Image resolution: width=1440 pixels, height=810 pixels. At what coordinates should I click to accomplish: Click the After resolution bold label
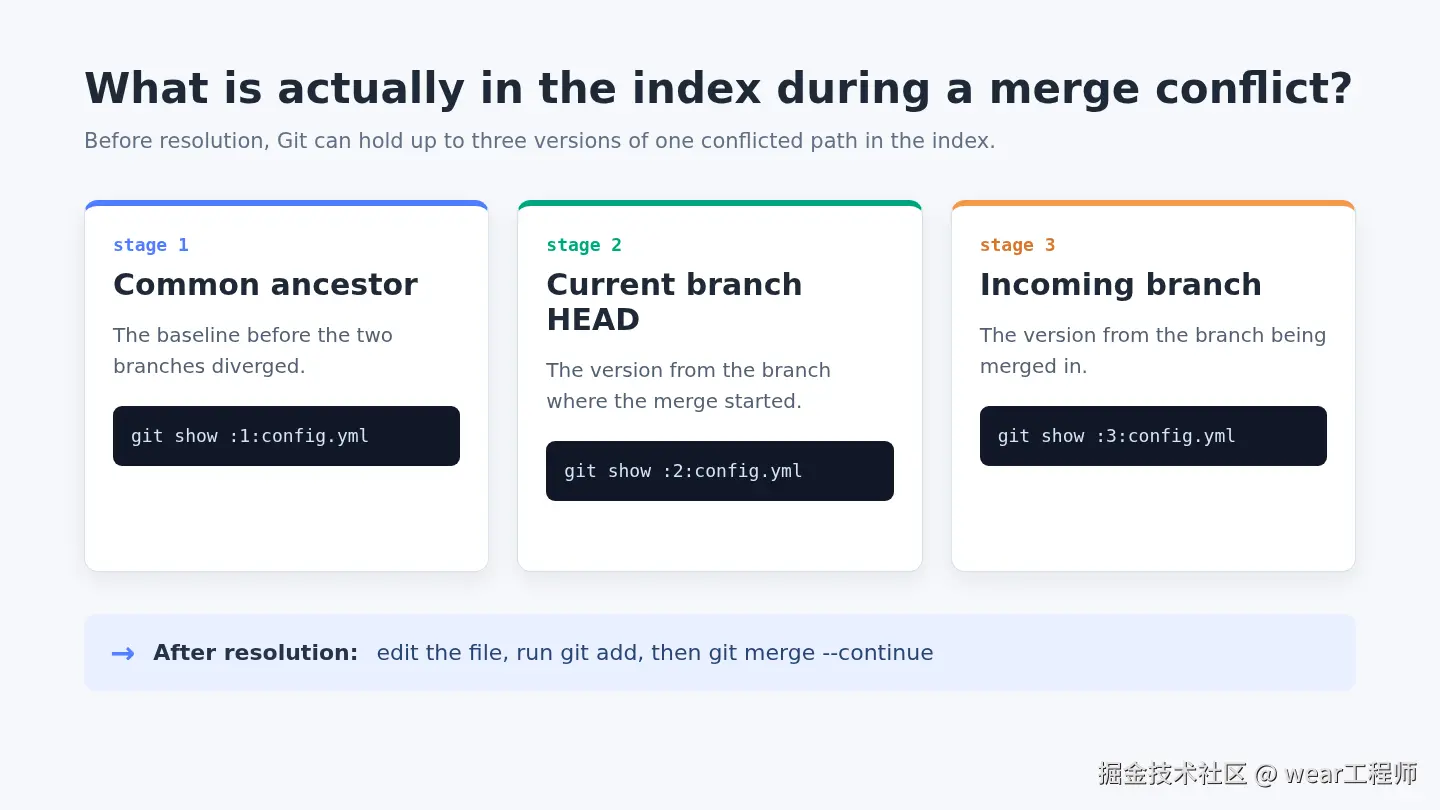(x=255, y=653)
